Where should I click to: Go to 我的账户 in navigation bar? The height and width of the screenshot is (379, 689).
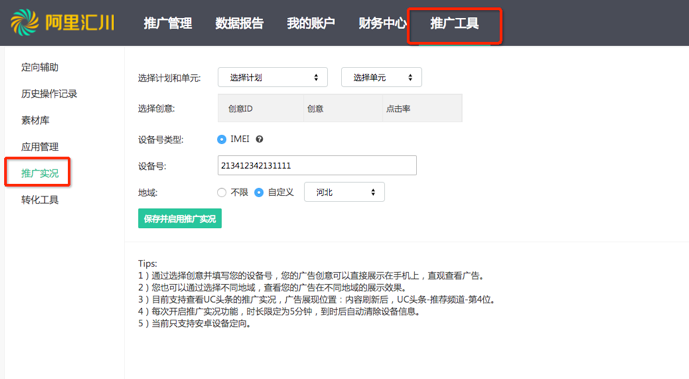click(311, 23)
